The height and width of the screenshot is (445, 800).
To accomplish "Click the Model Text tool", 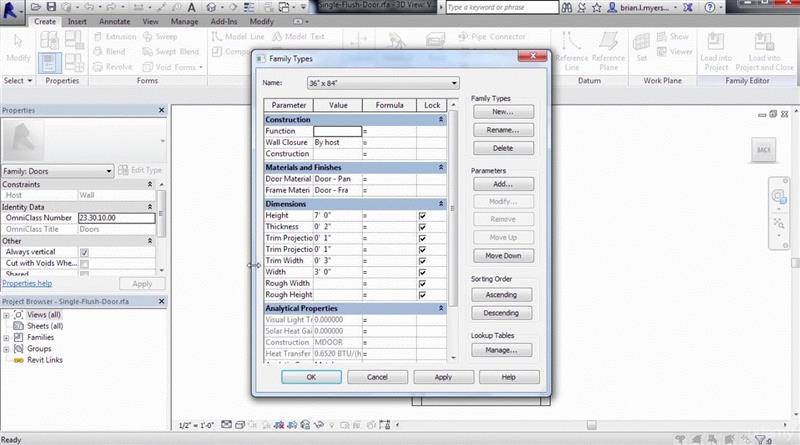I will coord(298,37).
